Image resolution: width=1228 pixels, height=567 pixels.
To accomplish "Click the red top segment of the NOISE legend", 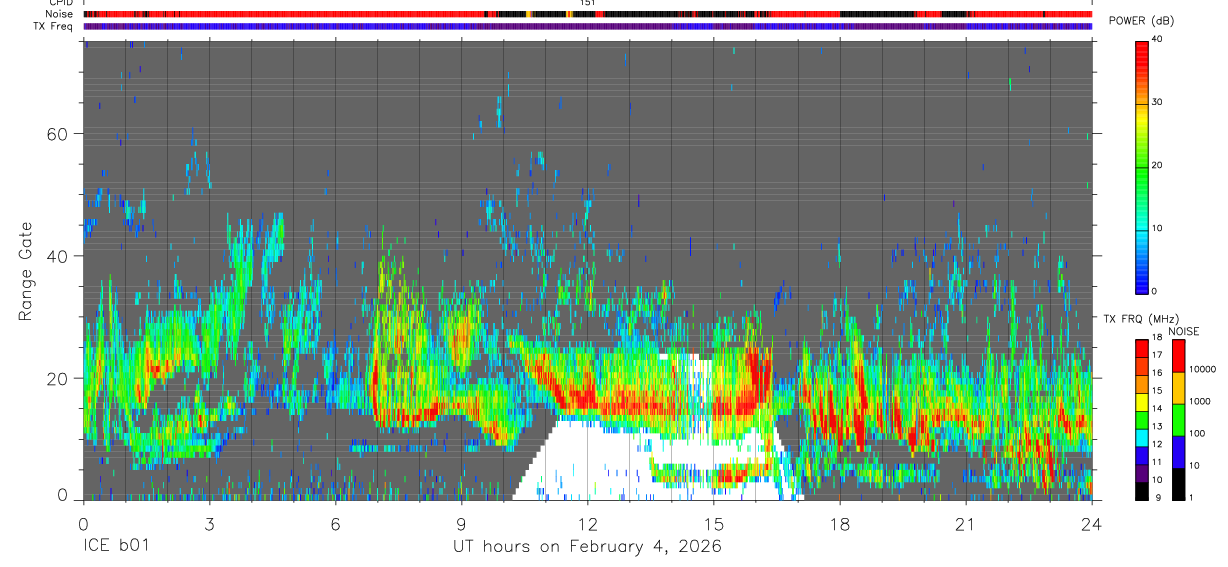I will tap(1178, 356).
